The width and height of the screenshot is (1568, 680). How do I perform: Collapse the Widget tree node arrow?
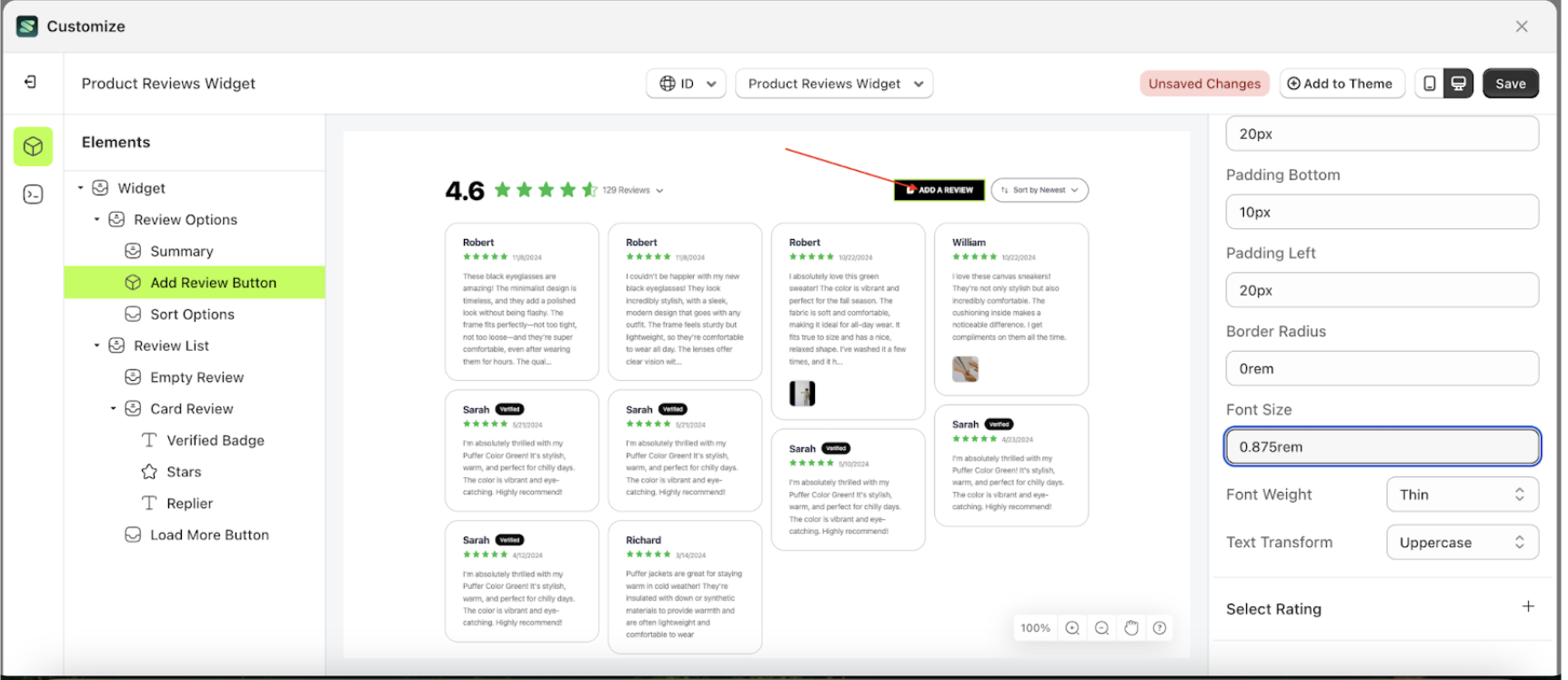coord(80,188)
